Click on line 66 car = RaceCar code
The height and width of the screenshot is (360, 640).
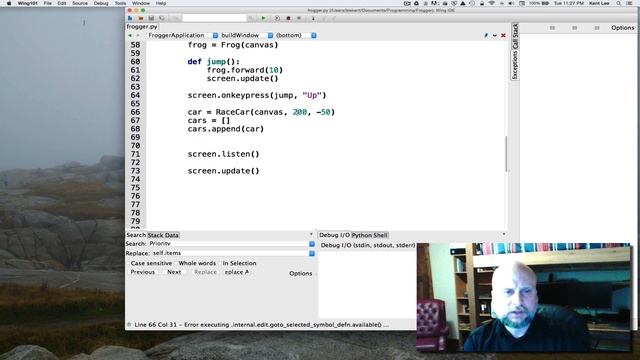click(x=261, y=112)
